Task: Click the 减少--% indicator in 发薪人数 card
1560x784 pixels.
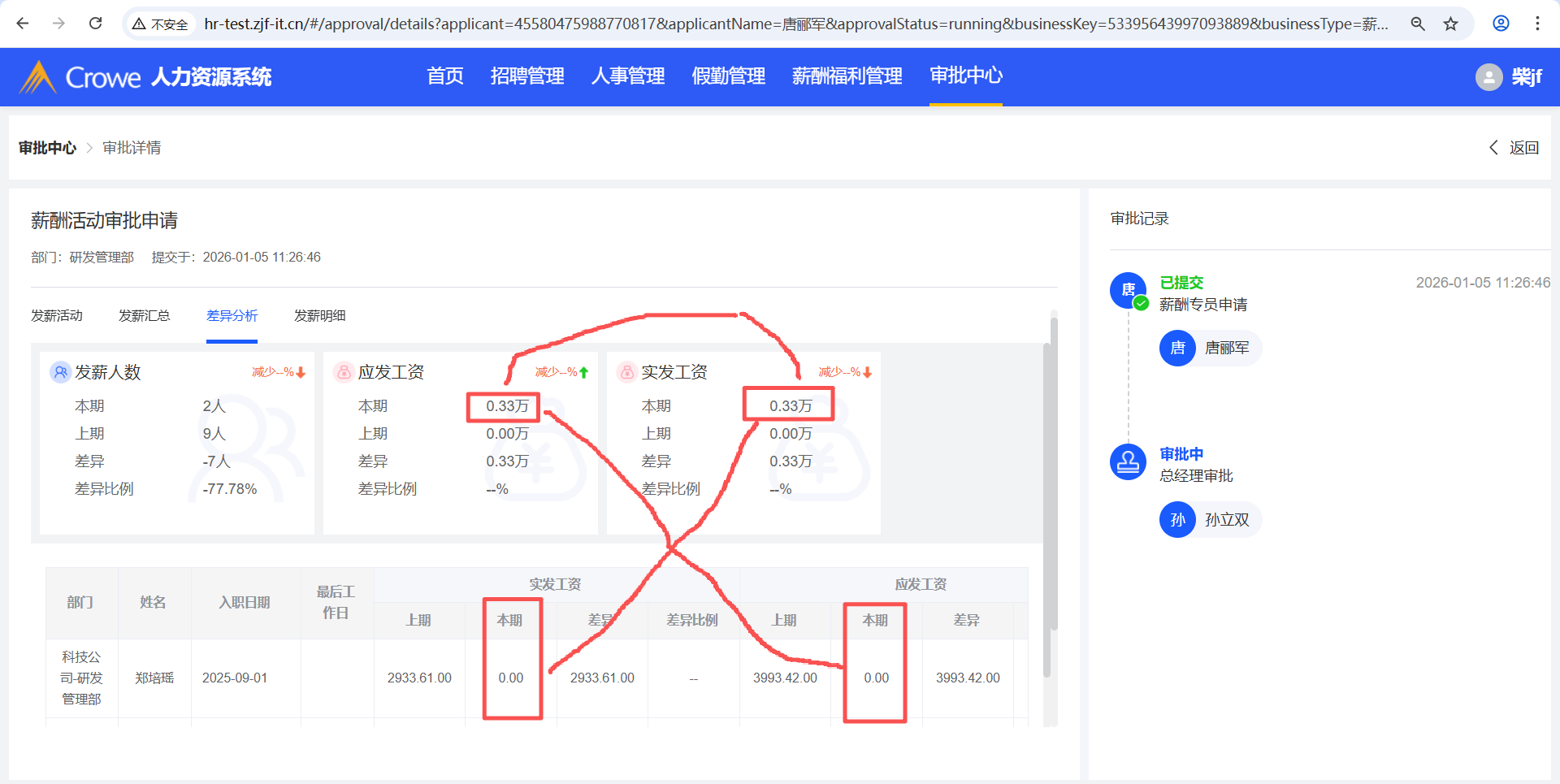Action: pyautogui.click(x=279, y=372)
